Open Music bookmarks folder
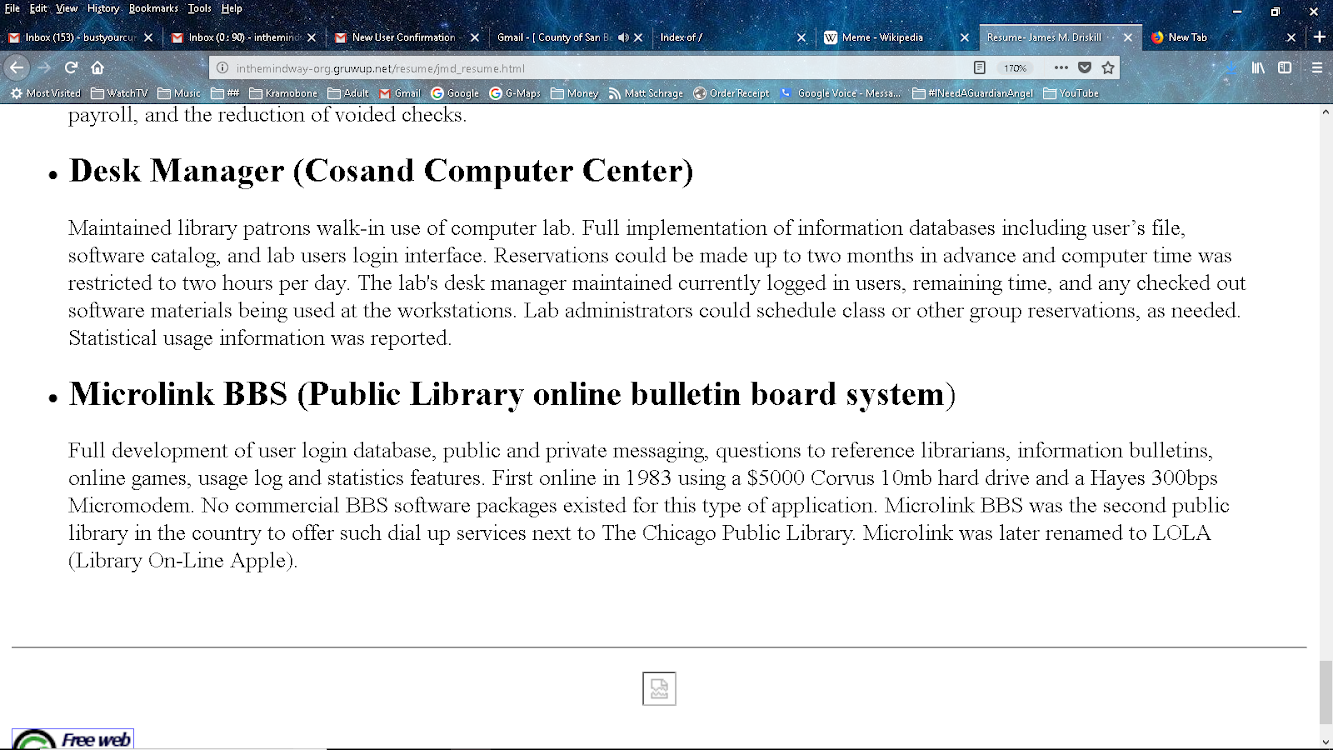This screenshot has height=750, width=1333. [x=179, y=93]
